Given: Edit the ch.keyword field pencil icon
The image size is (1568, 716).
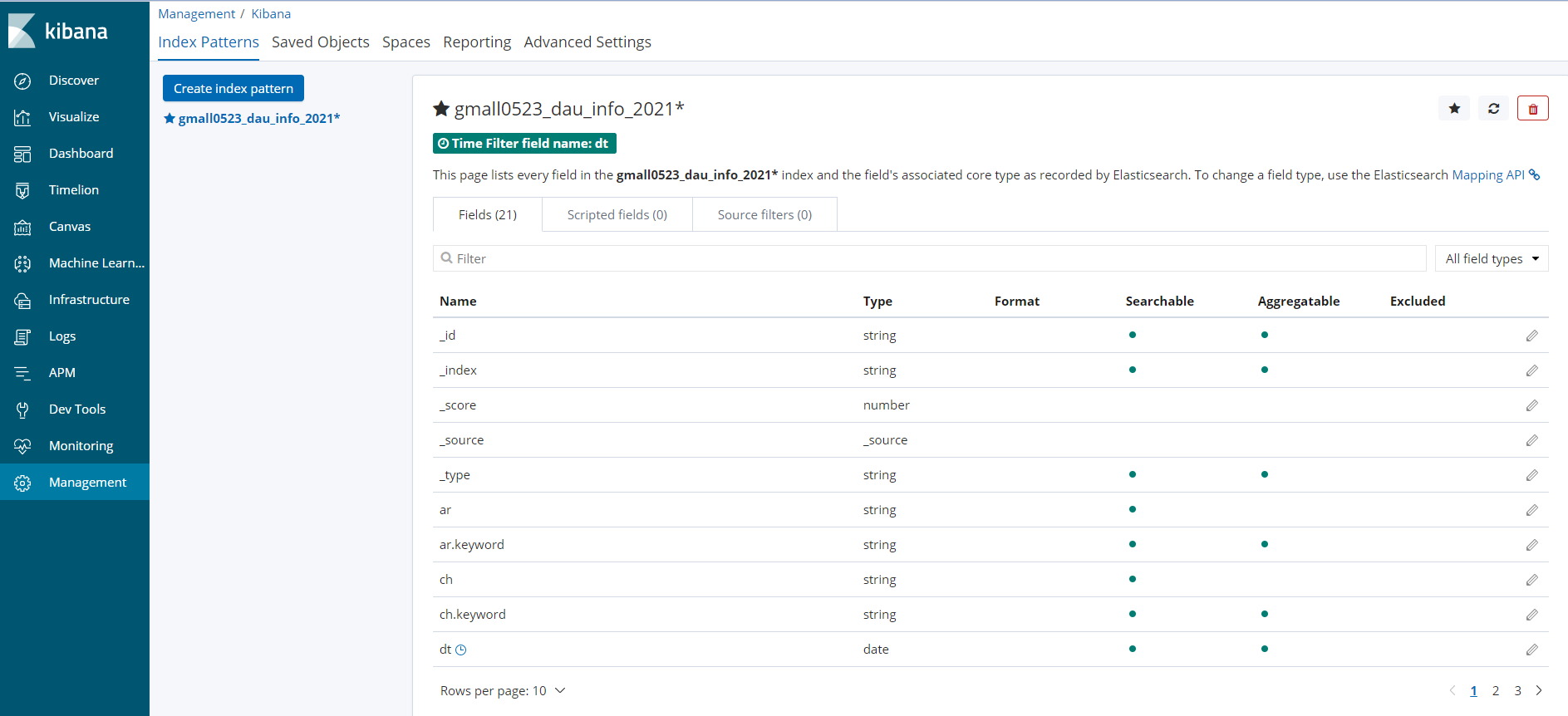Looking at the screenshot, I should coord(1531,615).
